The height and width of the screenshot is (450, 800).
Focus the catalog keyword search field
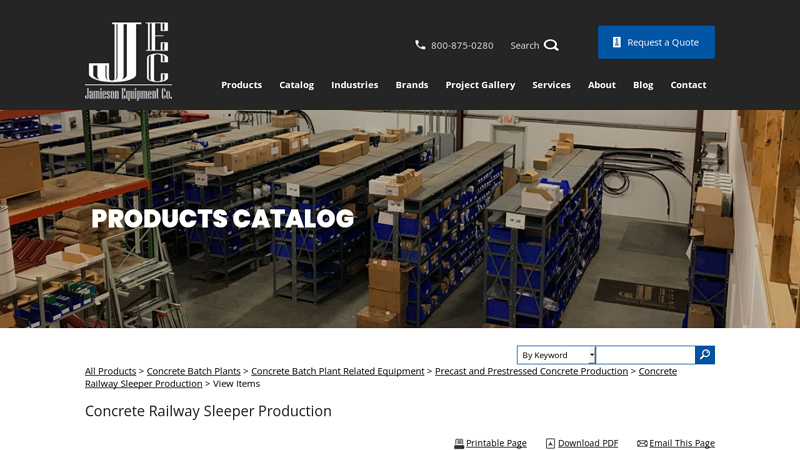645,355
